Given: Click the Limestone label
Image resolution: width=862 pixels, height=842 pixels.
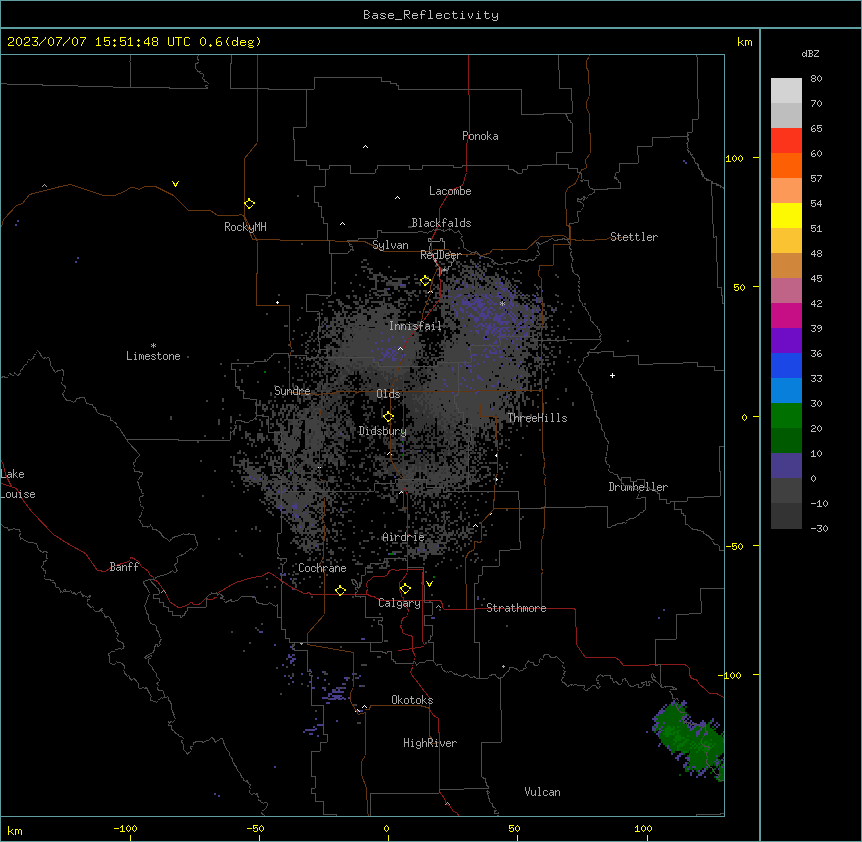Looking at the screenshot, I should [x=153, y=356].
